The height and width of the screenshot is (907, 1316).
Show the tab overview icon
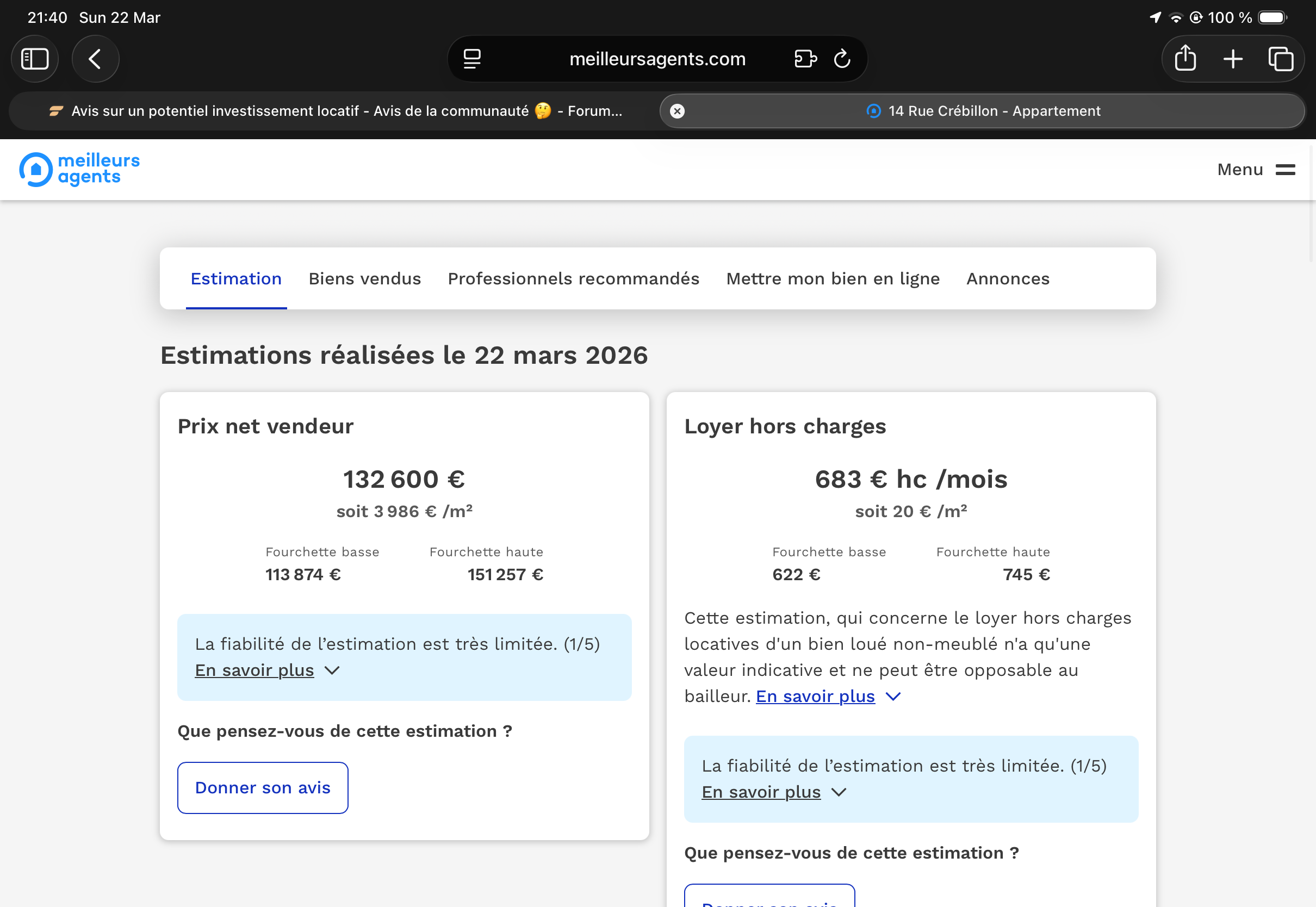click(1280, 59)
